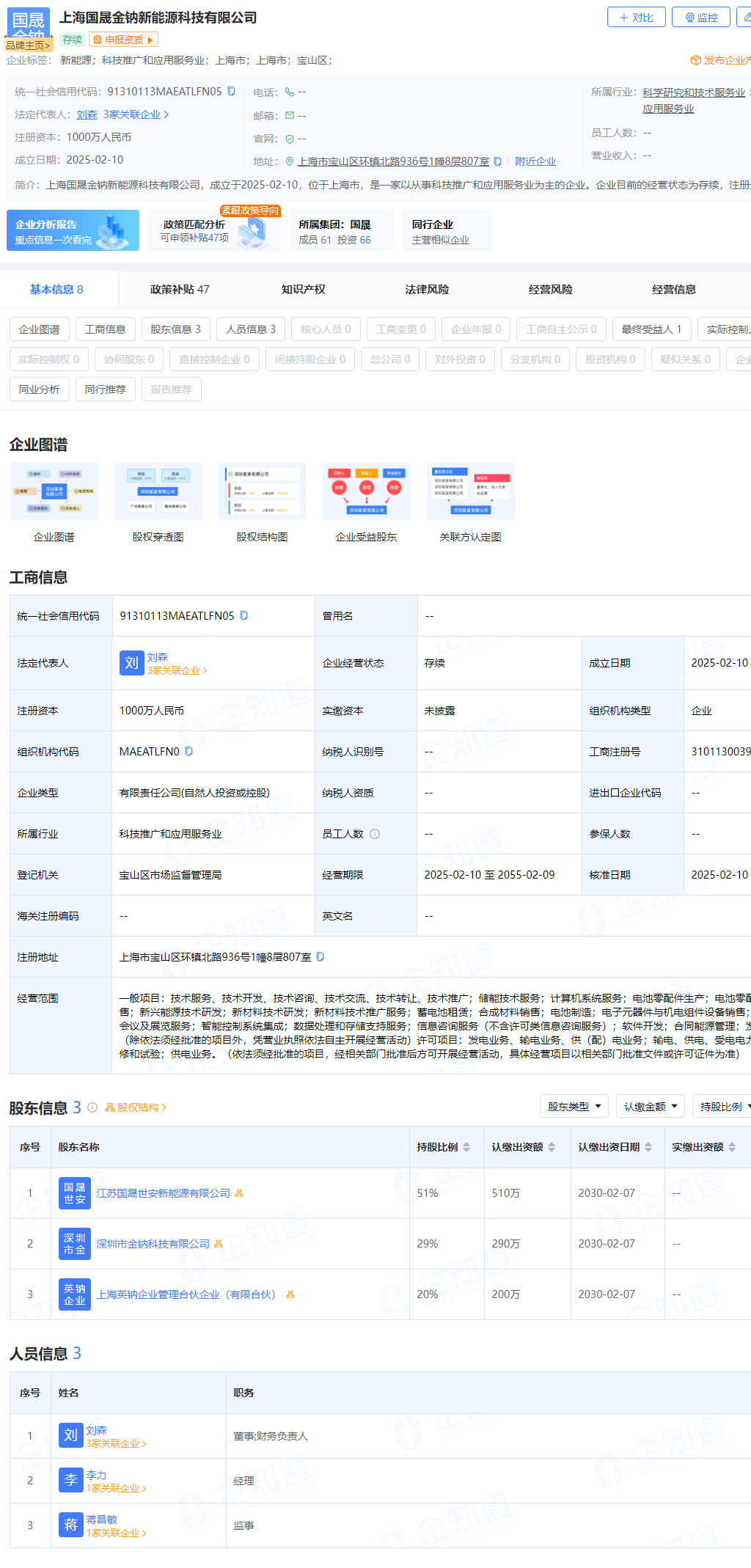Screen dimensions: 751x1568
Task: Click the 深圳市金 shareholder logo
Action: 75,1244
